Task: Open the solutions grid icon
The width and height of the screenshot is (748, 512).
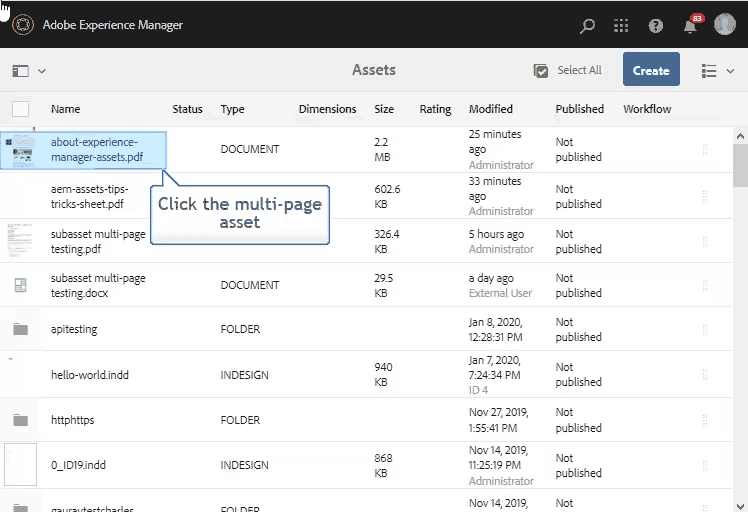Action: [621, 26]
